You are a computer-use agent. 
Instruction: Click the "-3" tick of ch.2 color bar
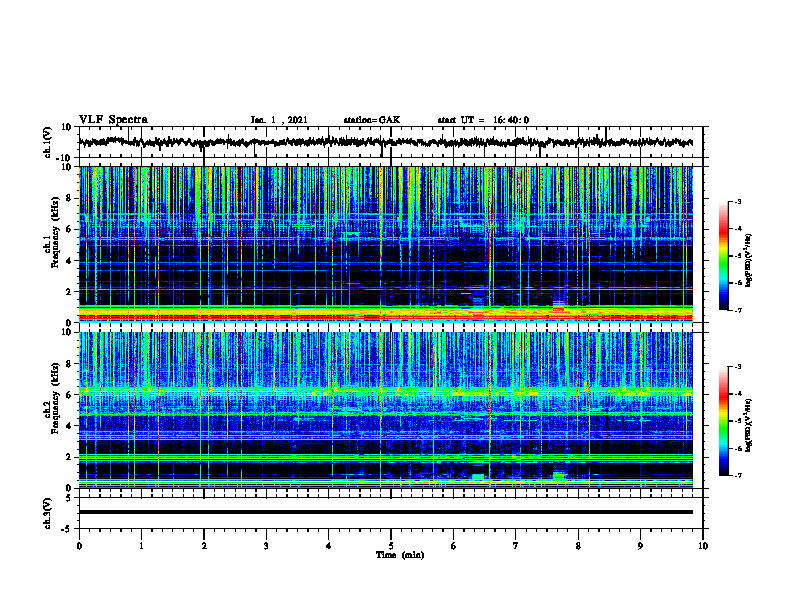tap(738, 367)
